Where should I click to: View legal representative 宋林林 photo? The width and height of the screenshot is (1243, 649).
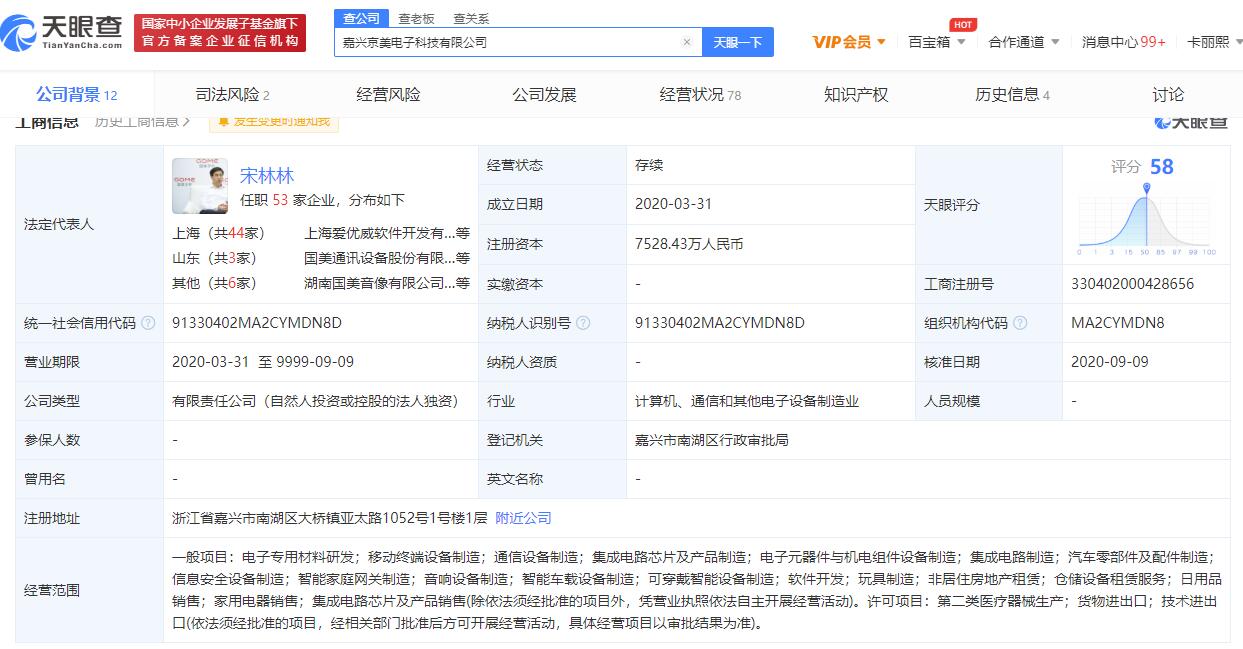[200, 186]
